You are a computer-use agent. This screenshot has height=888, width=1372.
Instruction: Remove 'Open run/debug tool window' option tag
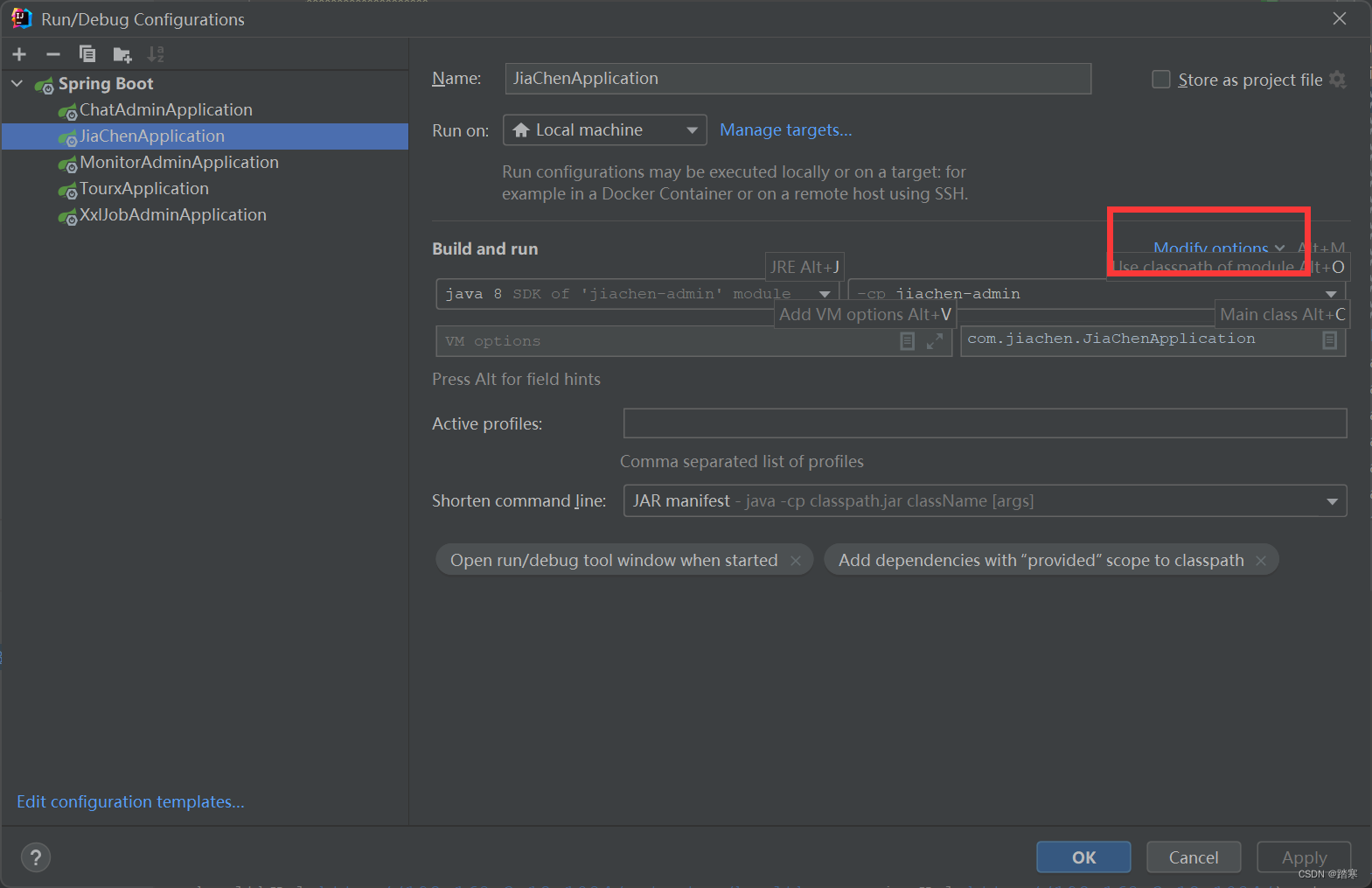pyautogui.click(x=796, y=561)
